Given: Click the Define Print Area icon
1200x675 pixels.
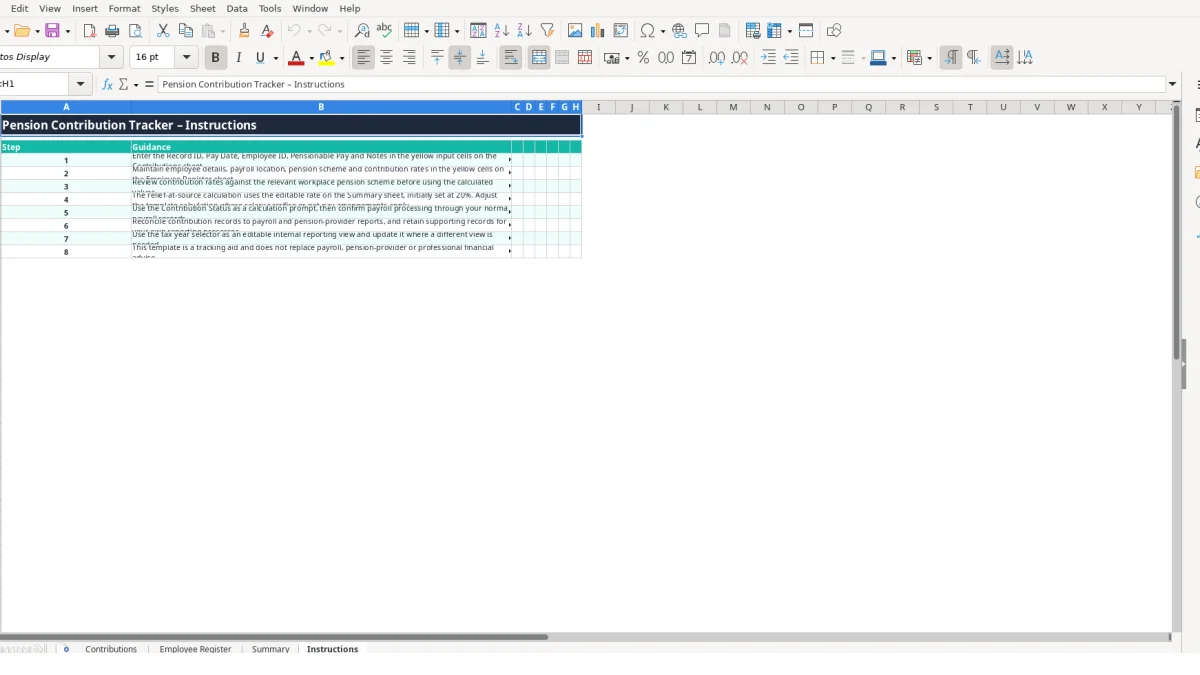Looking at the screenshot, I should coord(753,31).
